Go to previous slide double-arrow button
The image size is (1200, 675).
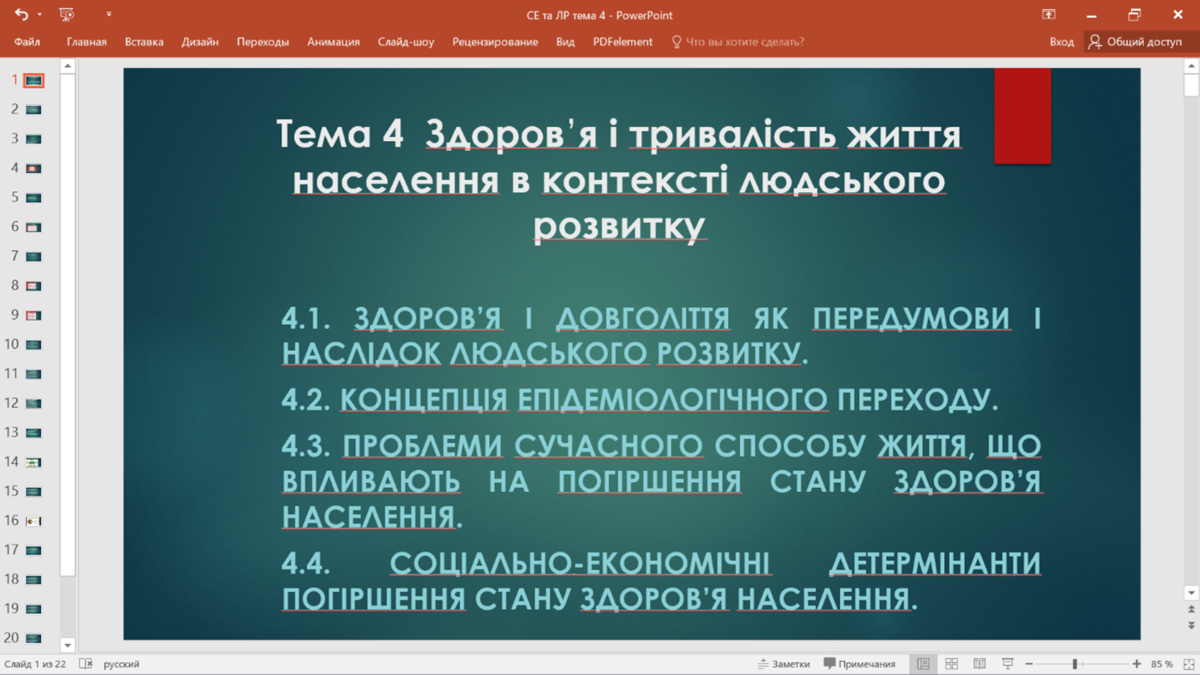pyautogui.click(x=1191, y=610)
